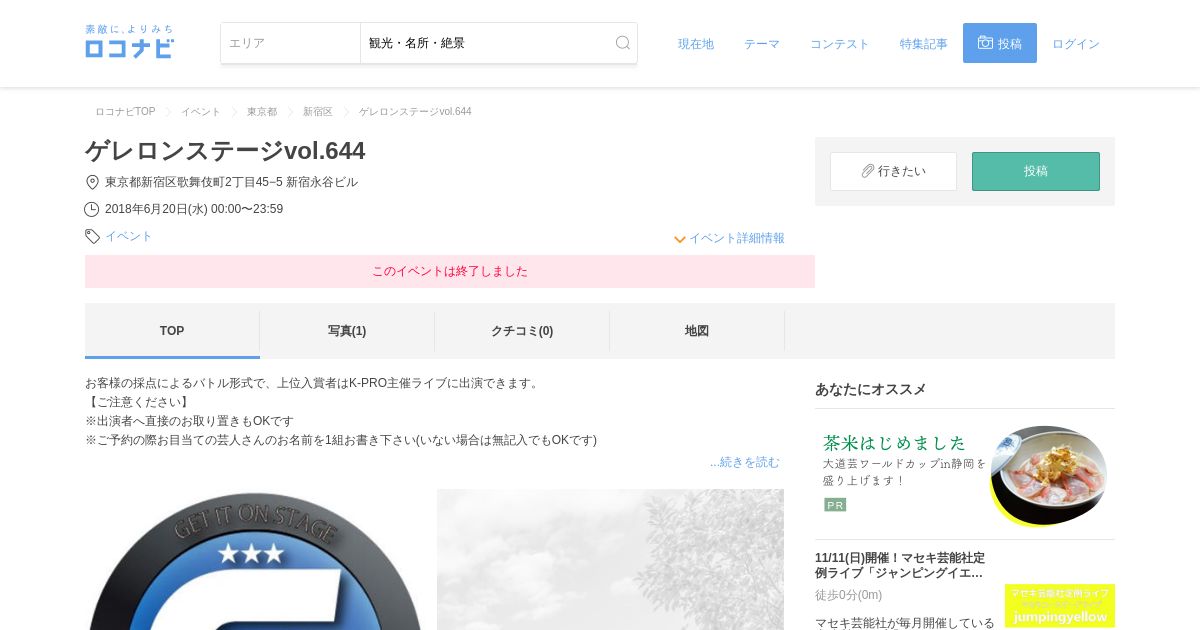Go to 東京都 breadcrumb link

pos(262,112)
